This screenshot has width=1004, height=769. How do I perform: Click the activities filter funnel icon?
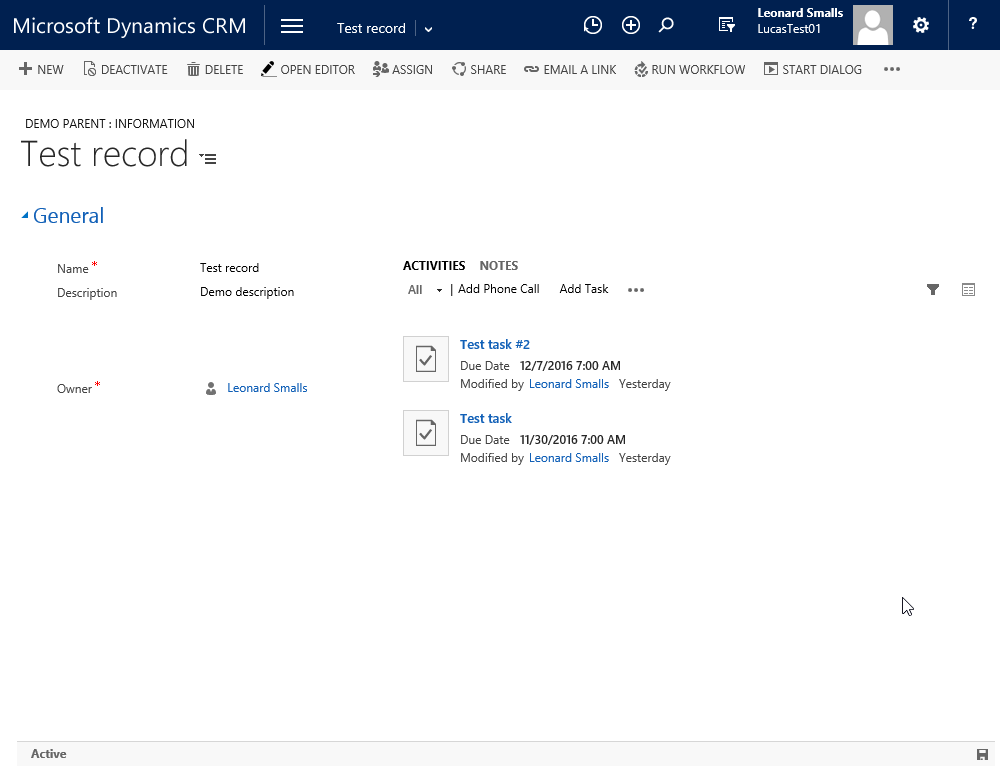click(x=933, y=290)
